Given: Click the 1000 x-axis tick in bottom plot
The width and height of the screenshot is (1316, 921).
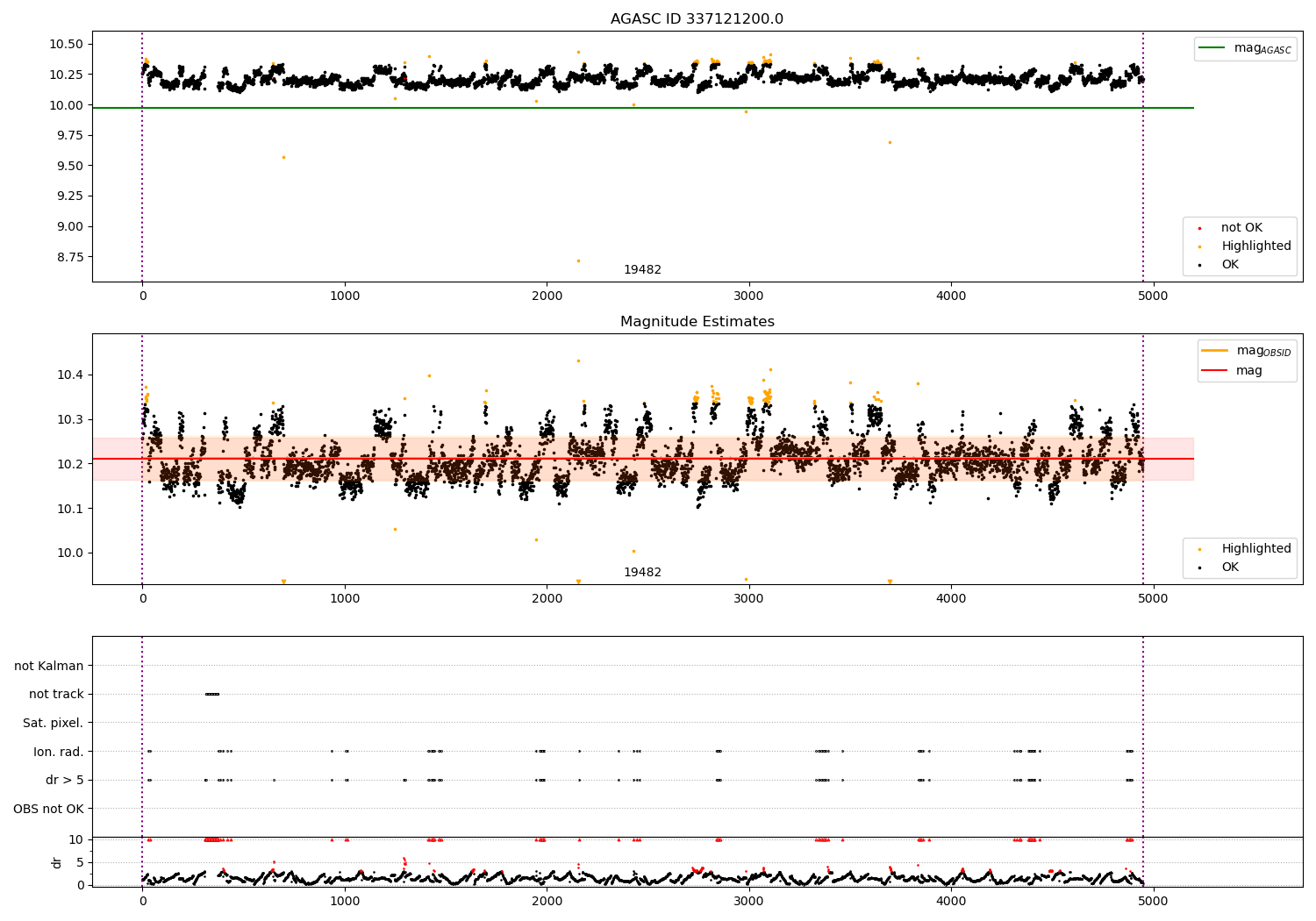Looking at the screenshot, I should pyautogui.click(x=345, y=901).
